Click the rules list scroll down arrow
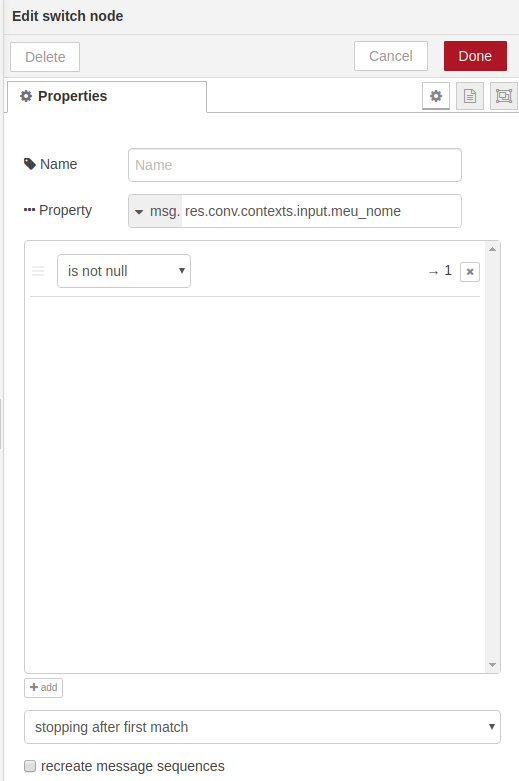Image resolution: width=519 pixels, height=781 pixels. point(493,665)
